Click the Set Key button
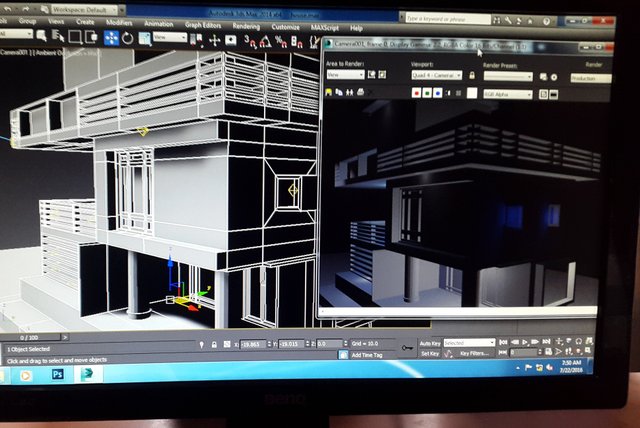This screenshot has height=428, width=640. click(x=430, y=353)
